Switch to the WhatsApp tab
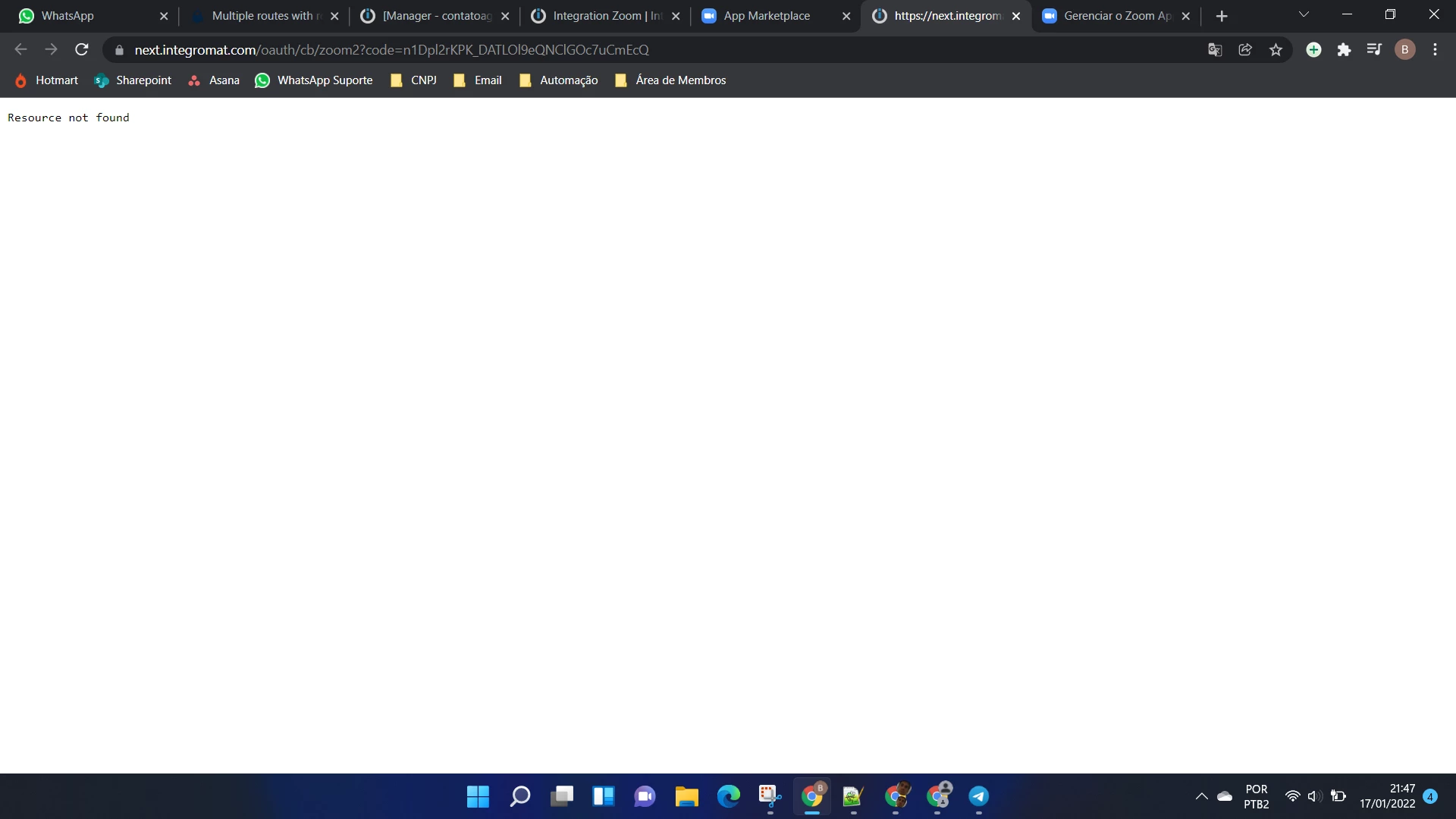 click(x=67, y=16)
